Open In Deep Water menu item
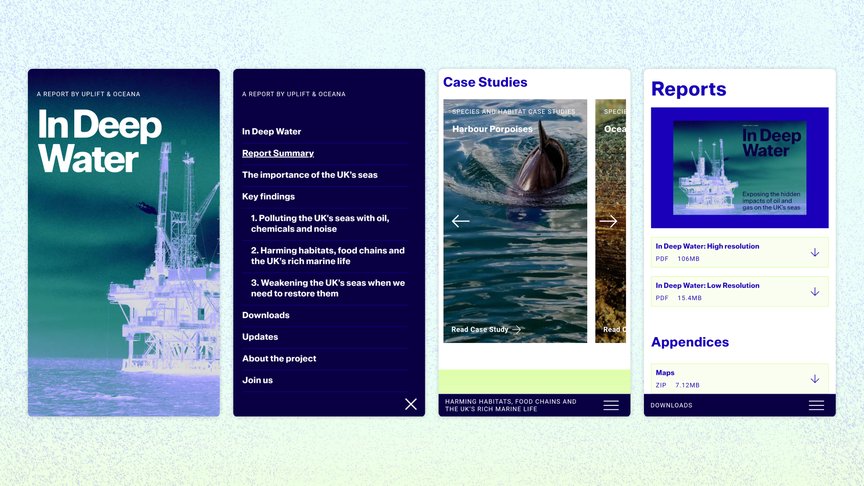Screen dimensions: 864x486 pyautogui.click(x=272, y=132)
